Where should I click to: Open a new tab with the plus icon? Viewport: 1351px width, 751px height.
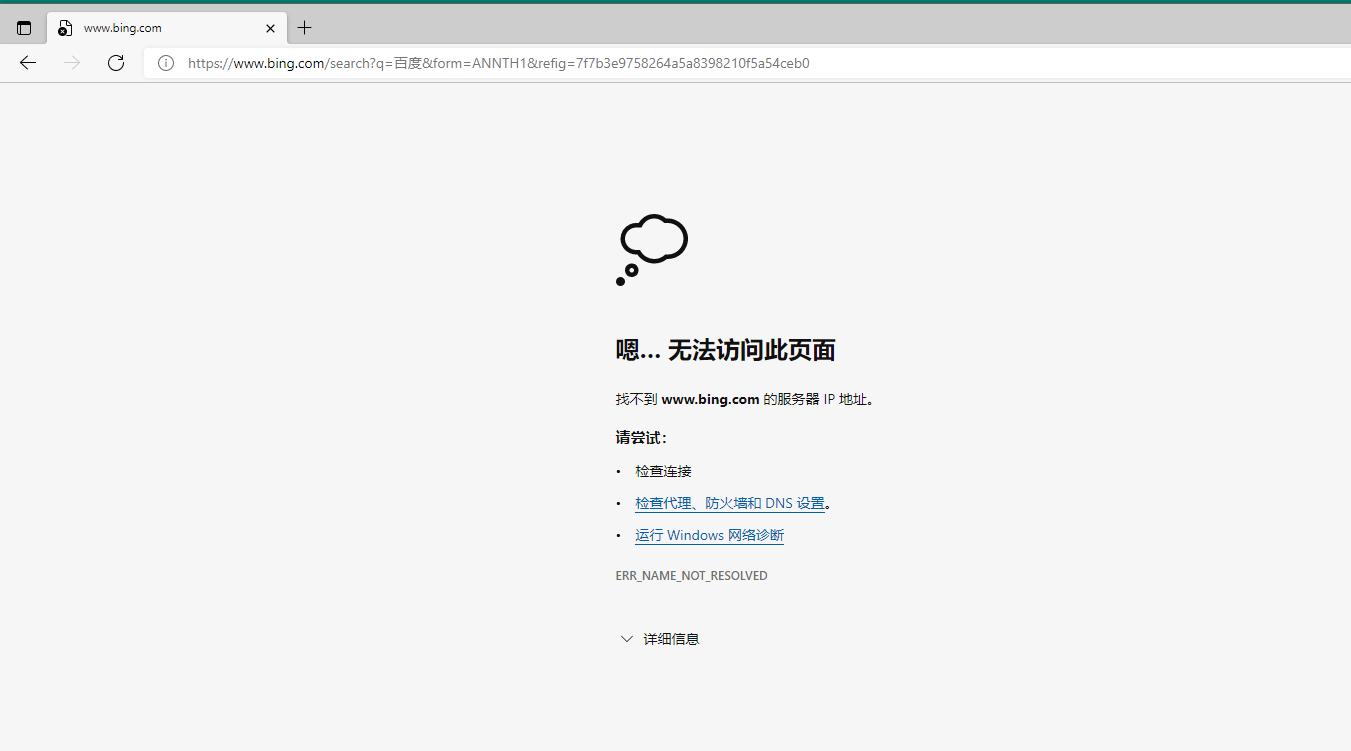click(x=304, y=27)
